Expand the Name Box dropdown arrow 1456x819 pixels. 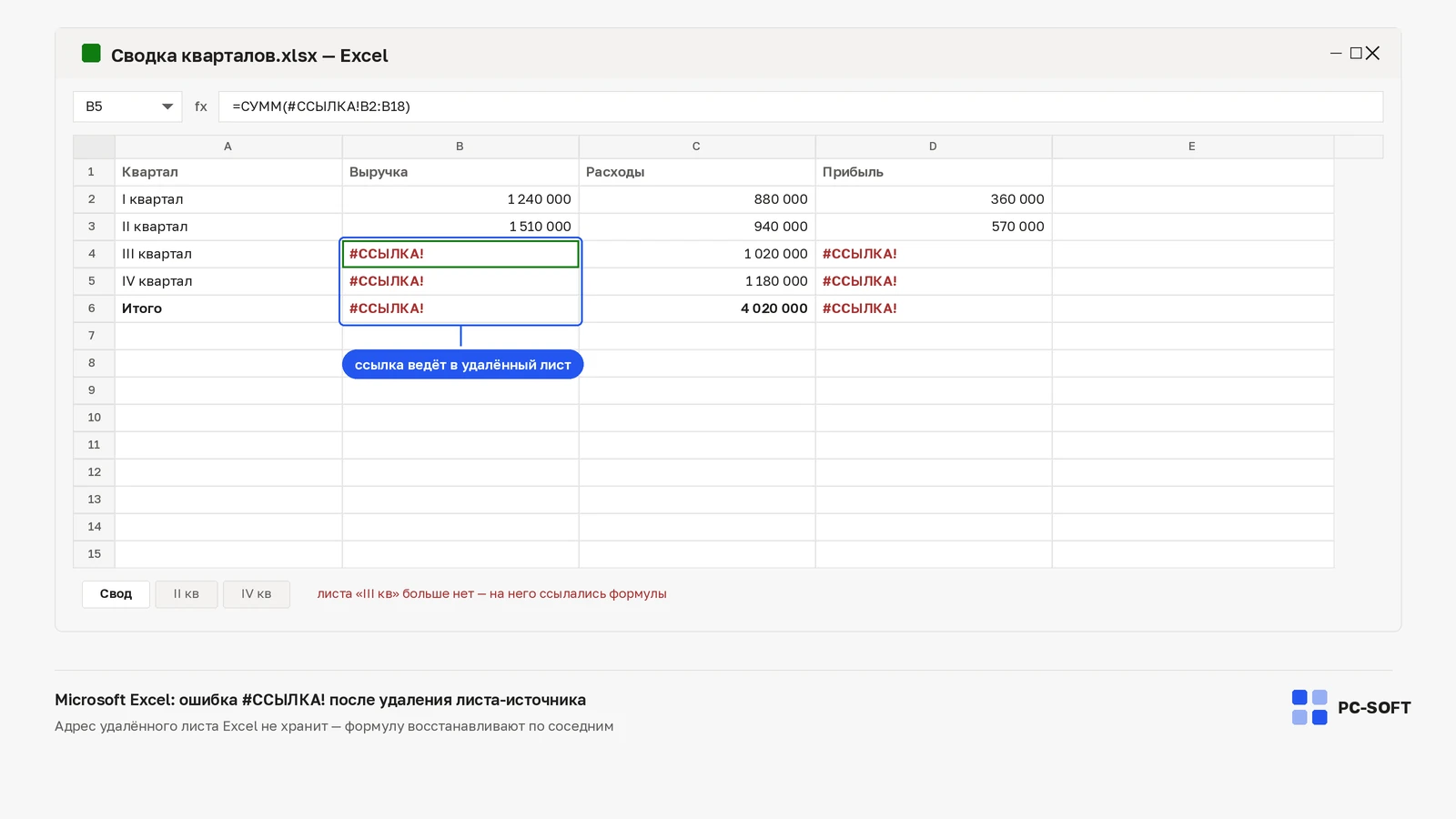tap(167, 106)
